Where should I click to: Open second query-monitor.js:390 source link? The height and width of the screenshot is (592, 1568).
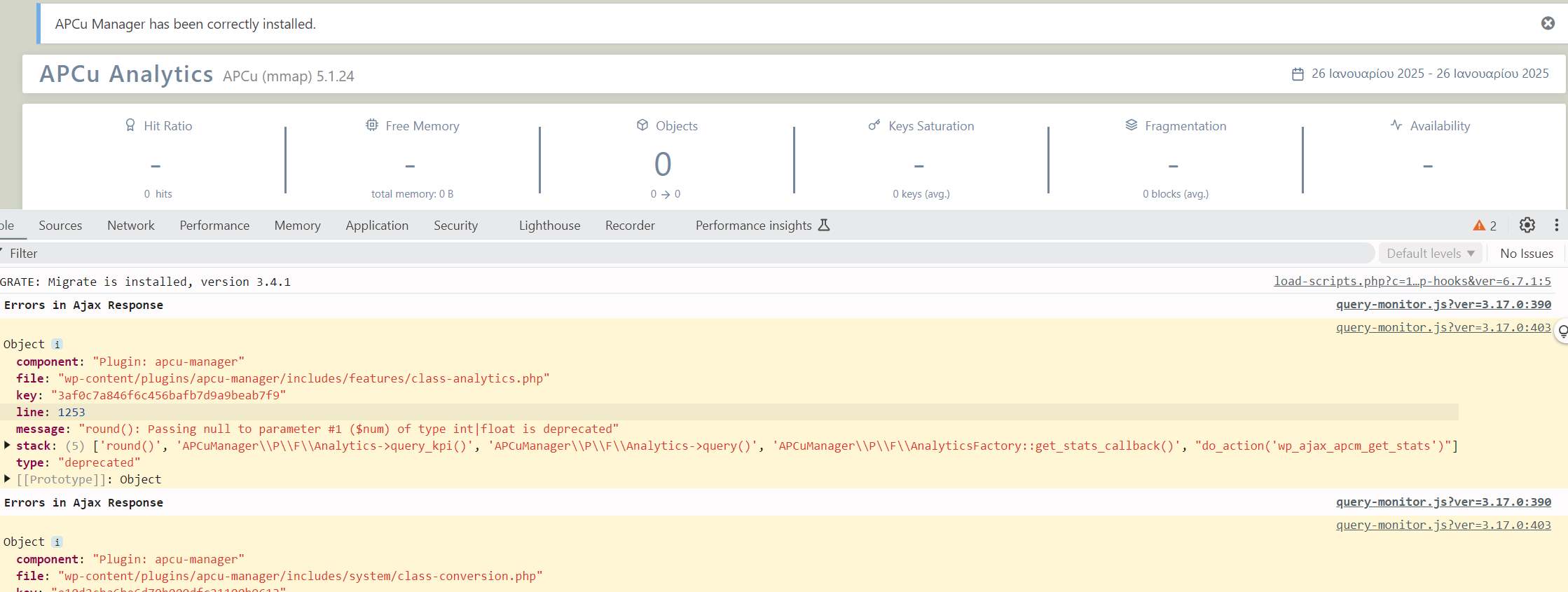(1443, 502)
